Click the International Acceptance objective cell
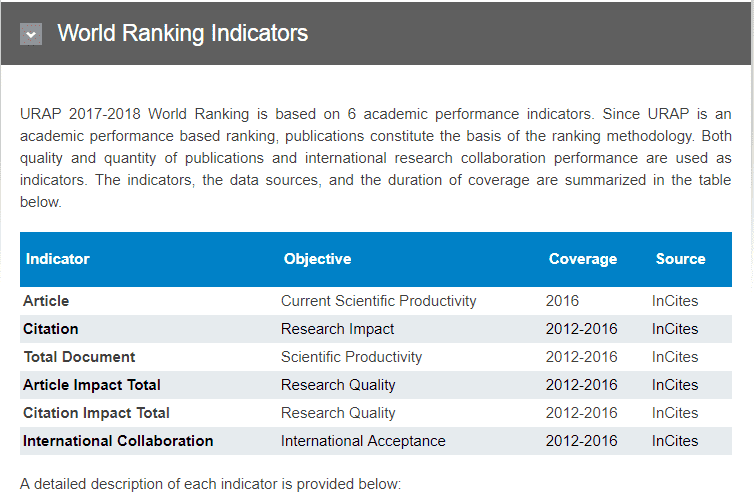The width and height of the screenshot is (754, 493). (x=363, y=441)
